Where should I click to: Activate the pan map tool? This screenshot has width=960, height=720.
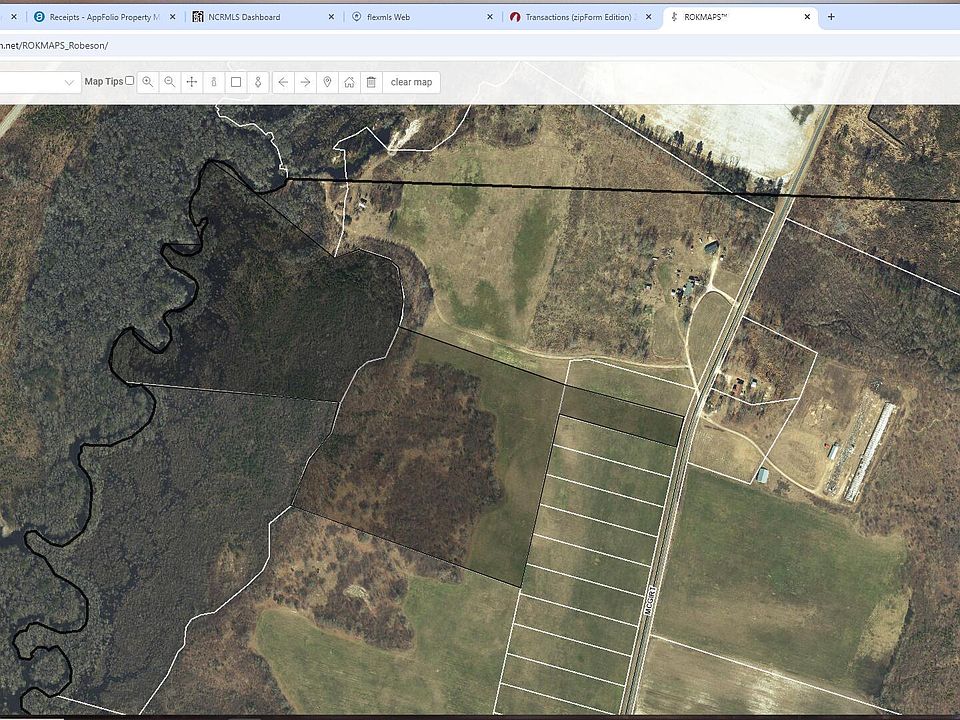coord(192,82)
